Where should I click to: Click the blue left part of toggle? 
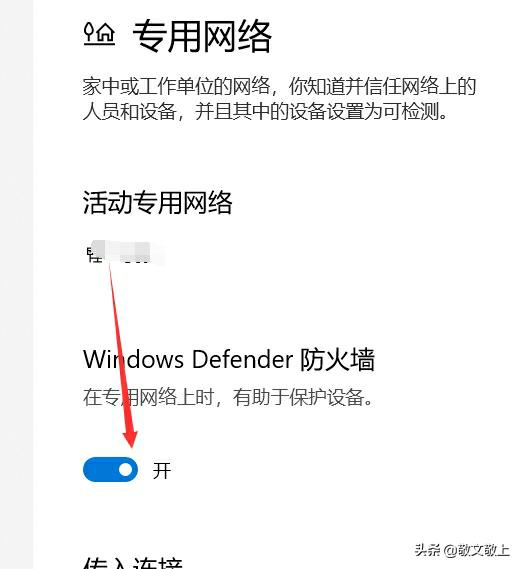tap(101, 469)
